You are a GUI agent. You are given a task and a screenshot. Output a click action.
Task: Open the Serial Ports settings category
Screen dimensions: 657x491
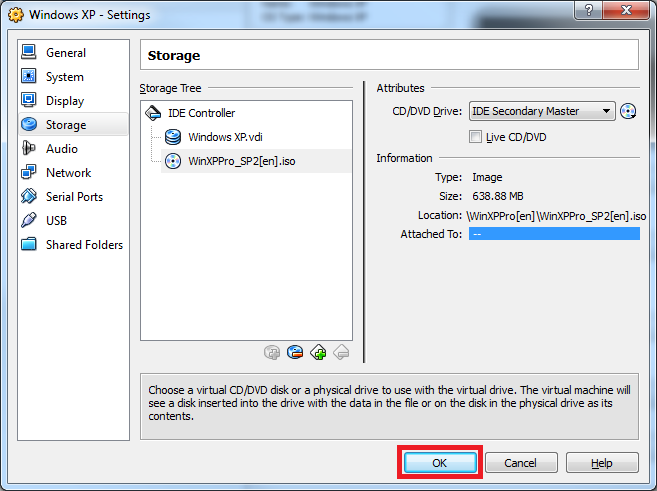[74, 196]
